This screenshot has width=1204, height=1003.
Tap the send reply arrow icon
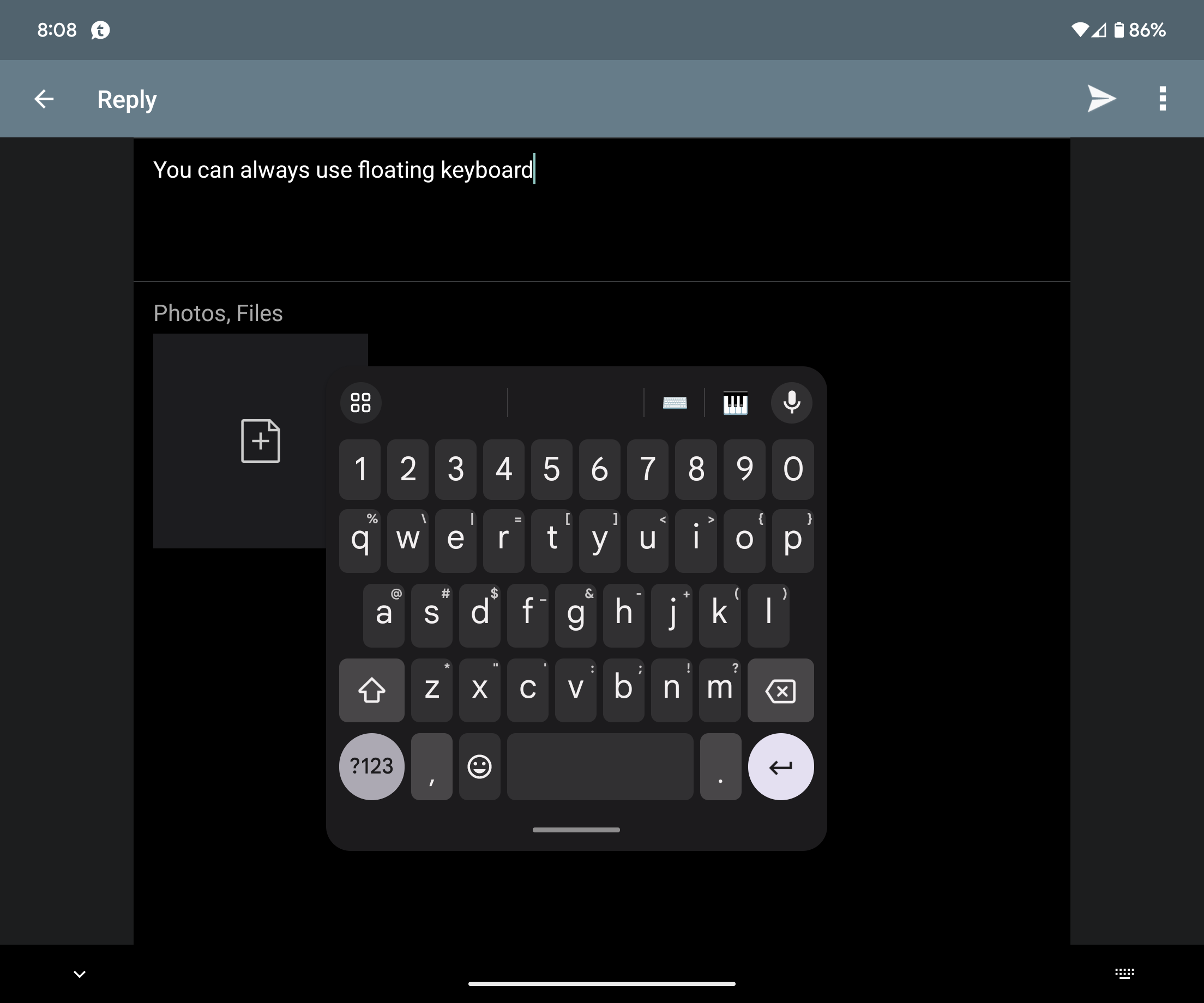coord(1101,99)
